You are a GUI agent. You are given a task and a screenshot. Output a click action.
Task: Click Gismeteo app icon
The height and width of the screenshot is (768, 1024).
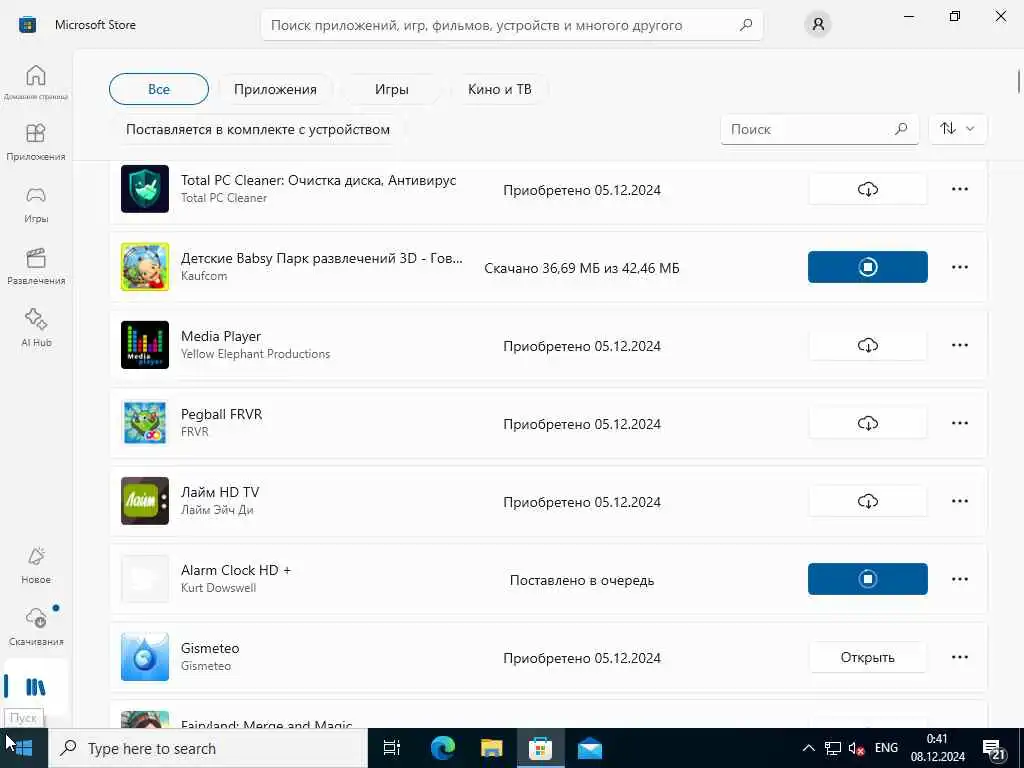click(x=145, y=657)
